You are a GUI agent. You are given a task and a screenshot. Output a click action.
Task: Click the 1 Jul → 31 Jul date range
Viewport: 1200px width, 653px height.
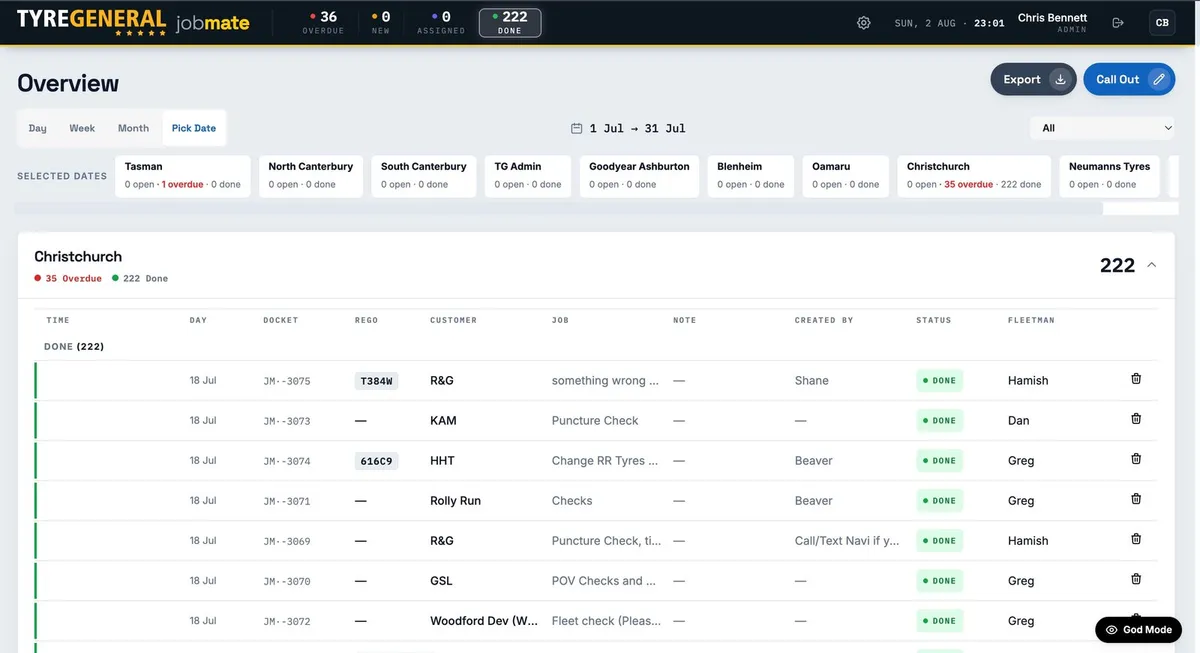click(x=637, y=128)
